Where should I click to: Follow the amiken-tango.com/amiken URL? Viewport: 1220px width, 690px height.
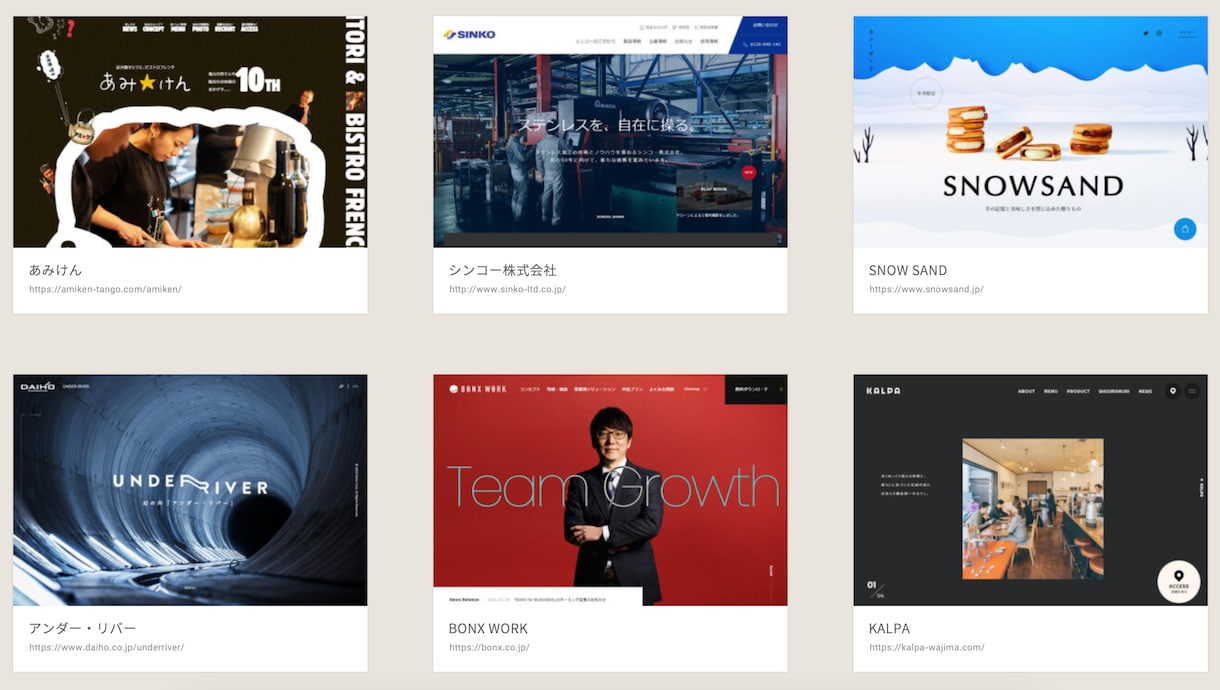105,289
